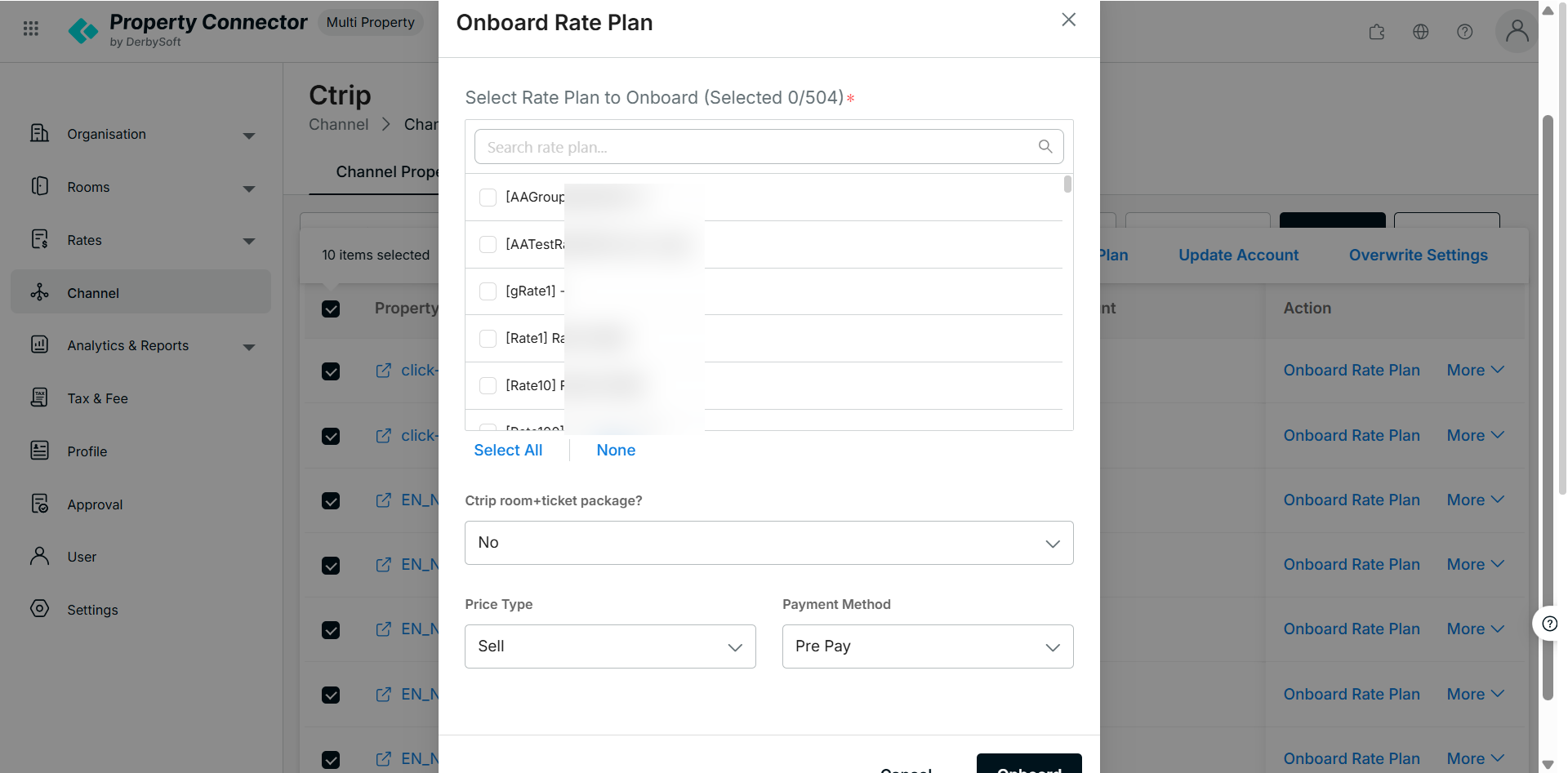Open the Price Type dropdown
This screenshot has width=1568, height=773.
click(x=610, y=646)
